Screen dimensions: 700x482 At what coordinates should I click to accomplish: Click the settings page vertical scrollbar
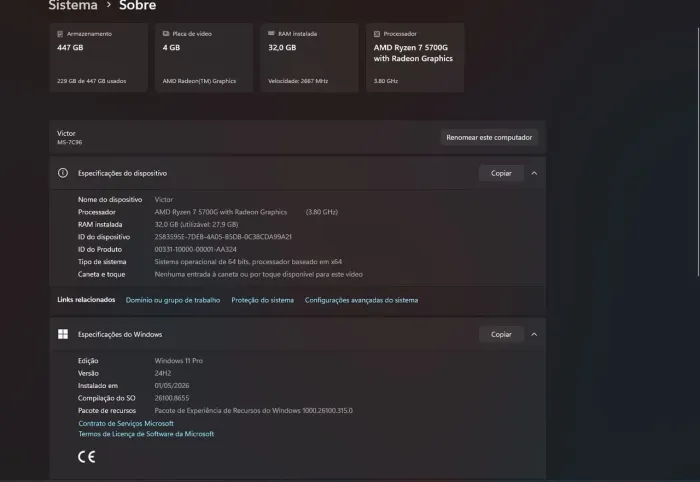click(698, 152)
